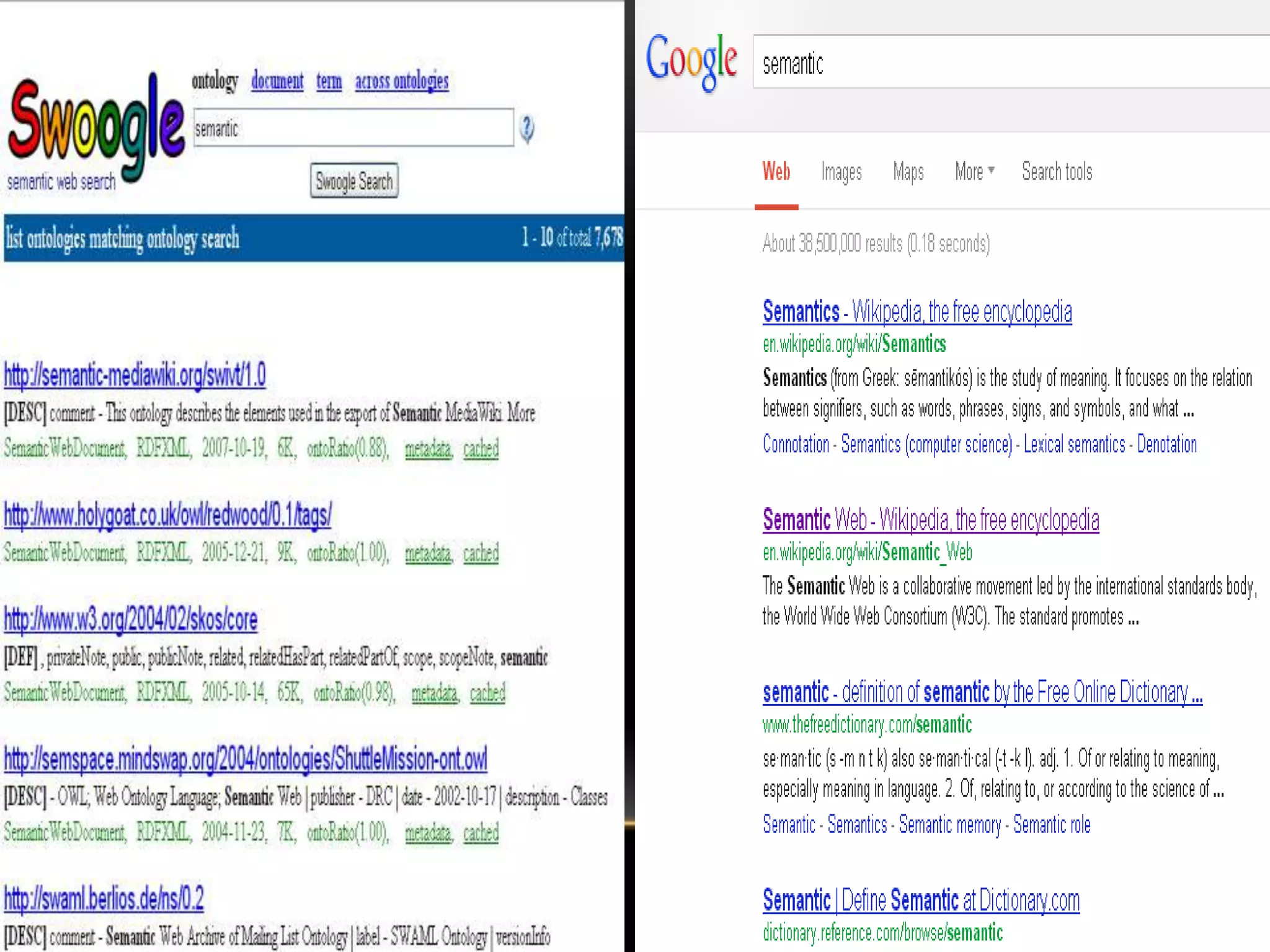Click the Swoogle search input field
The image size is (1270, 952).
click(353, 128)
